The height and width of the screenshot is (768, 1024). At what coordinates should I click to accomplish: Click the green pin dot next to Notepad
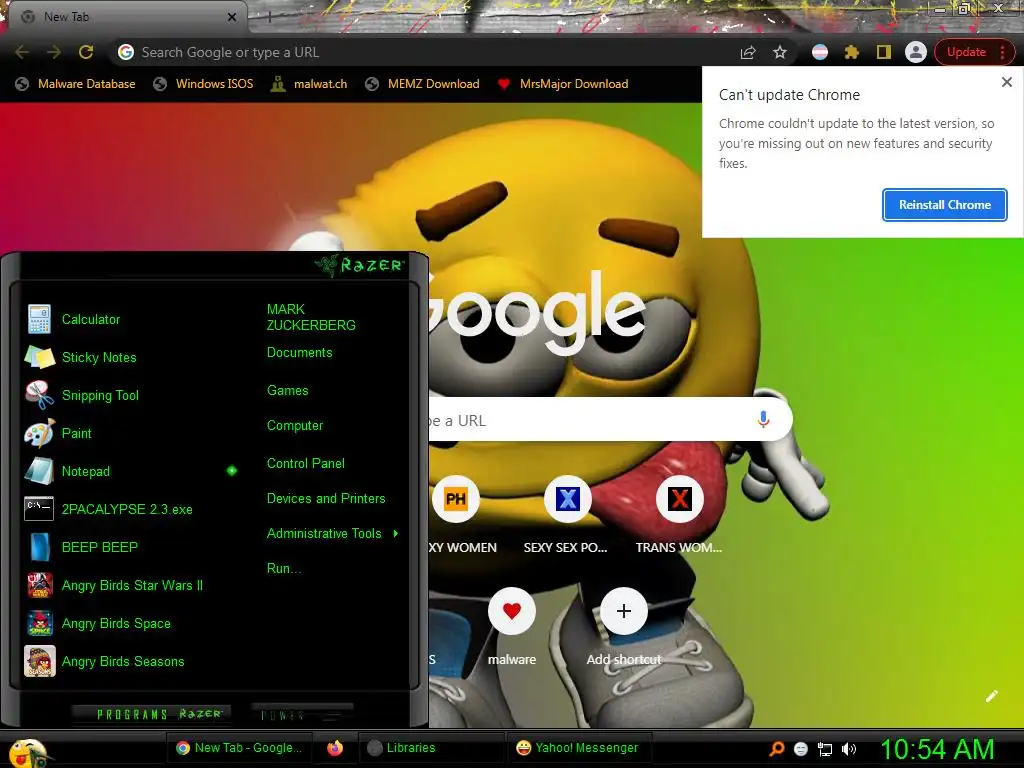click(x=232, y=471)
